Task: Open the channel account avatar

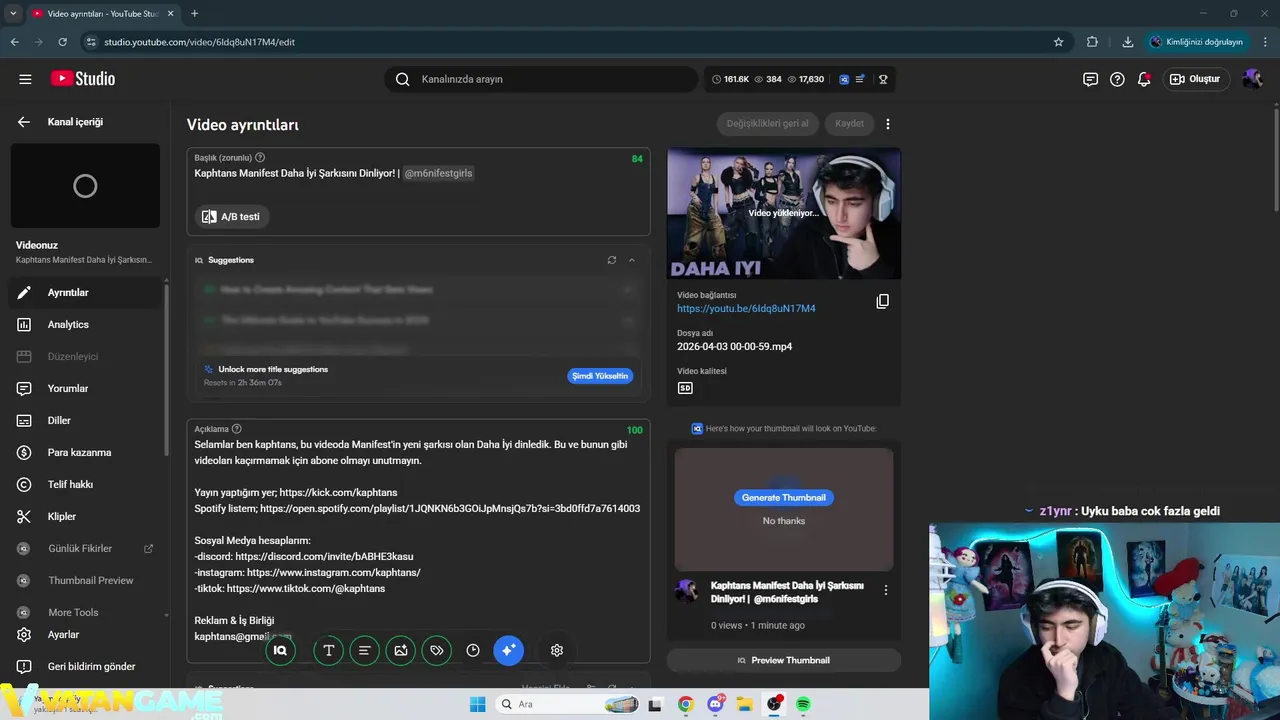Action: [1252, 79]
